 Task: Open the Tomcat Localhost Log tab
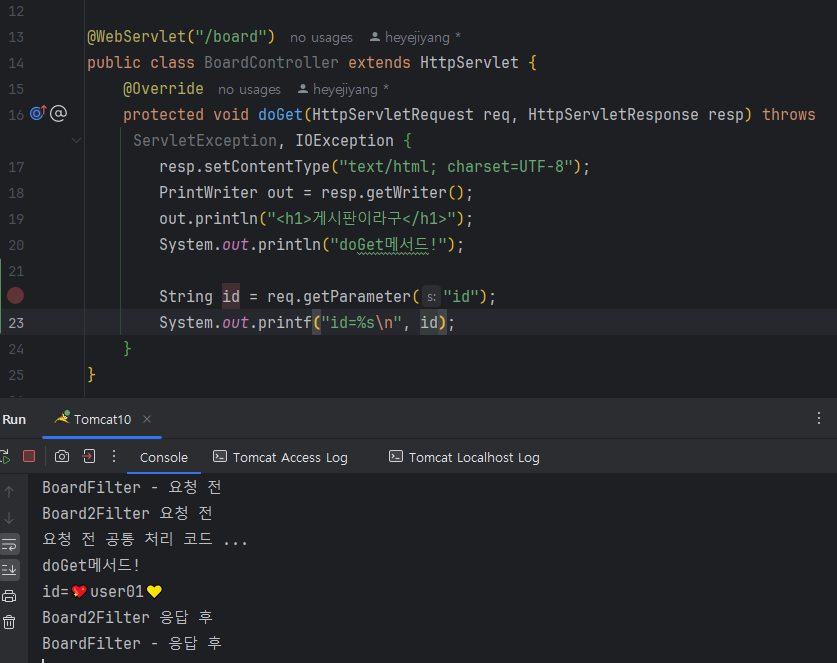click(464, 457)
